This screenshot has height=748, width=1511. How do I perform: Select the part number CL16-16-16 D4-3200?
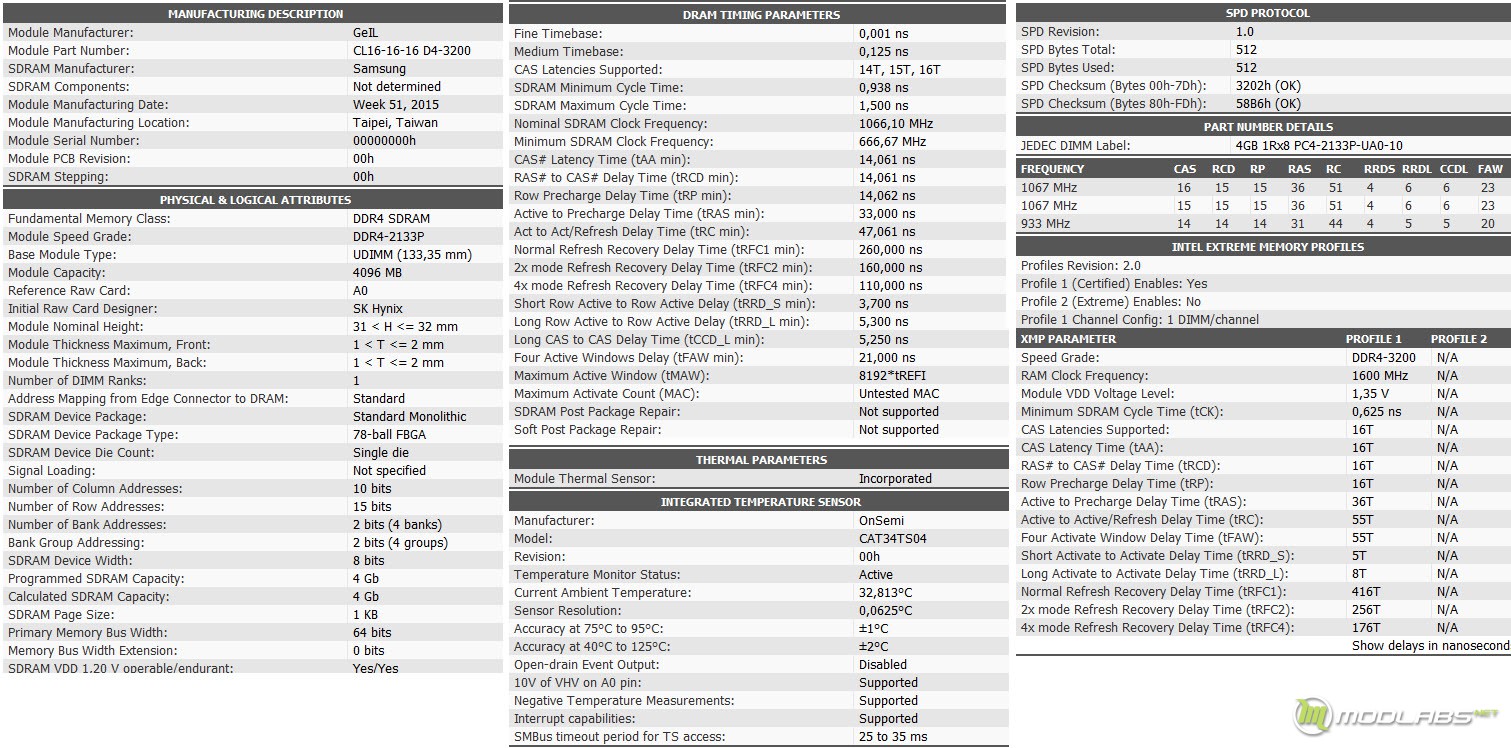coord(412,51)
